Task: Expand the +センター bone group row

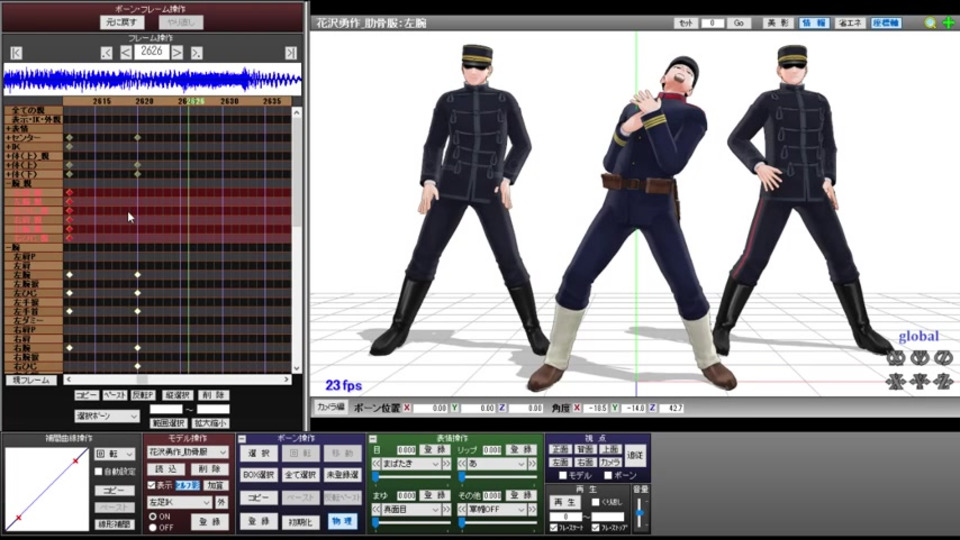Action: (x=8, y=137)
